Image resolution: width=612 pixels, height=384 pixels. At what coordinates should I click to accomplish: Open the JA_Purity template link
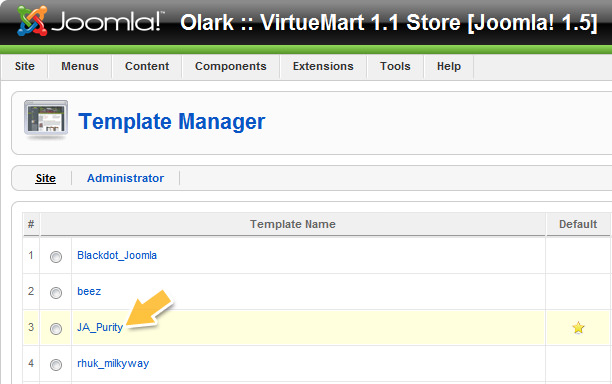coord(100,327)
